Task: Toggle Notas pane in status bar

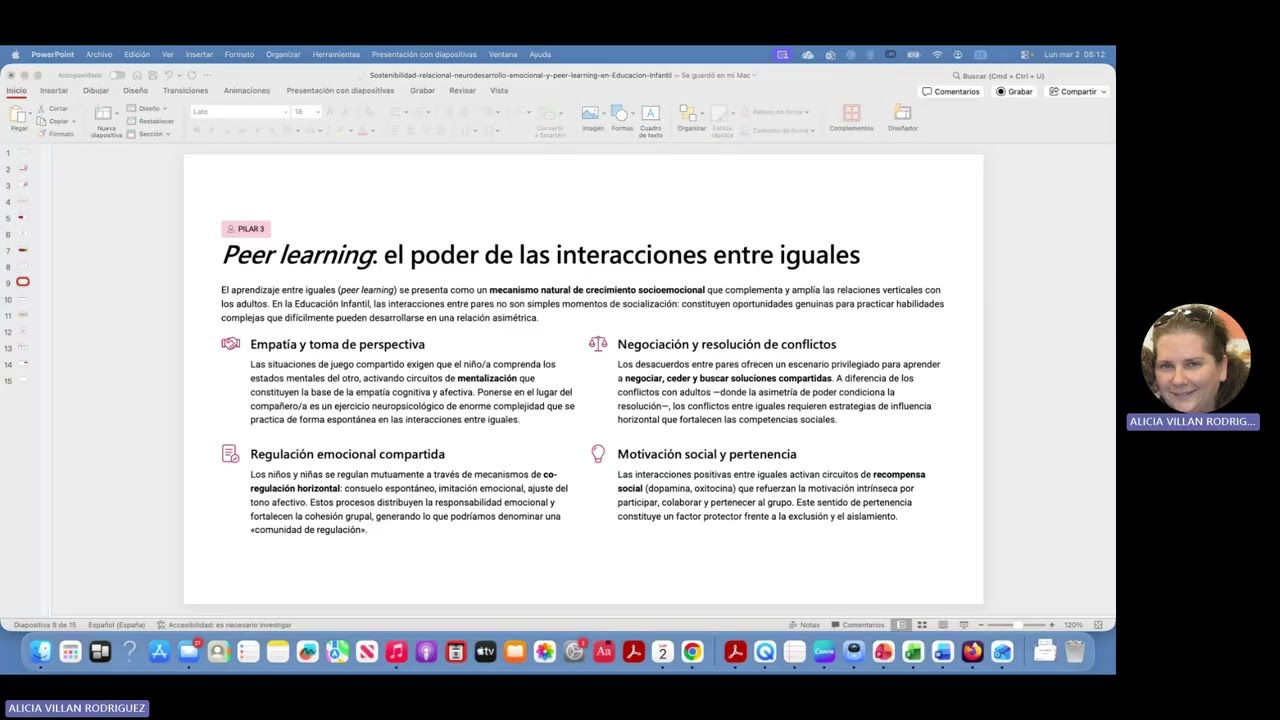Action: pyautogui.click(x=804, y=625)
